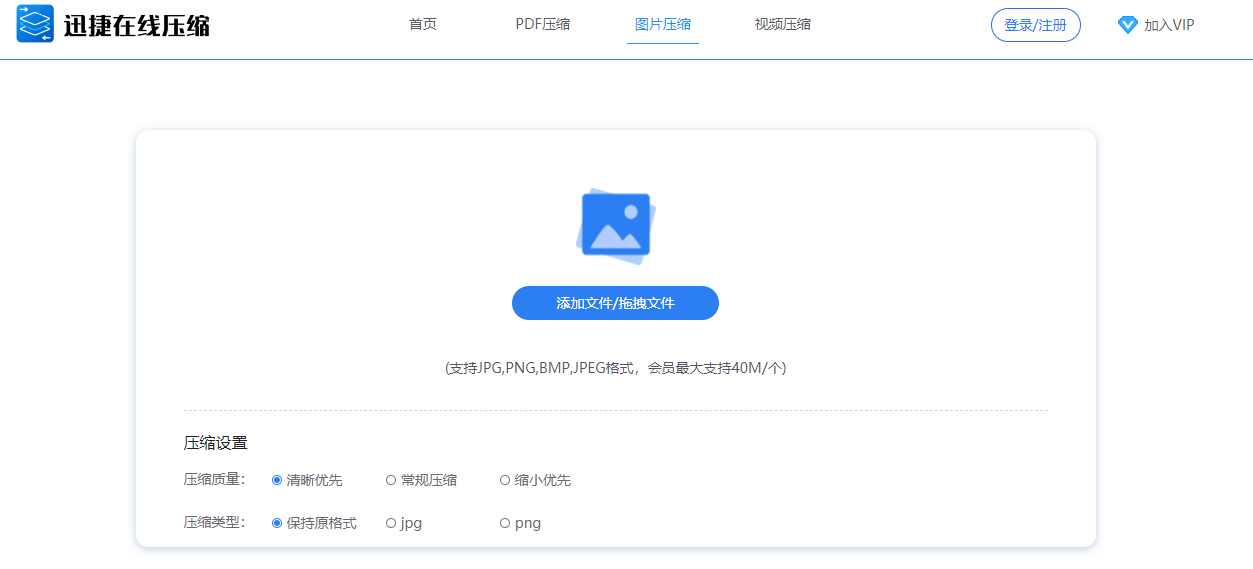Click the 压缩设置 heading
Viewport: 1253px width, 569px height.
click(215, 442)
